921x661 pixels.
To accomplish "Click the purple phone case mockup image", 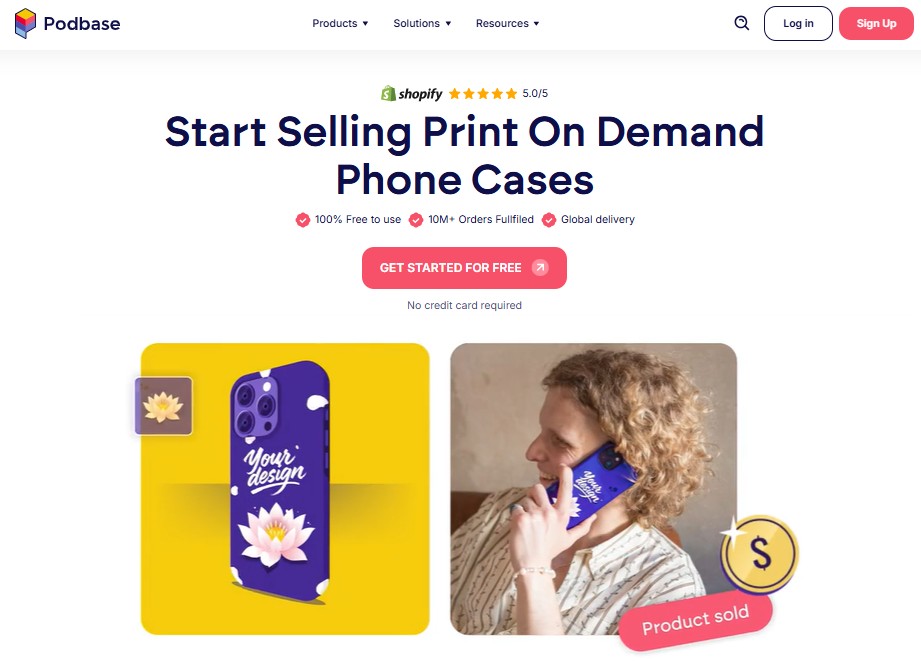I will [280, 481].
